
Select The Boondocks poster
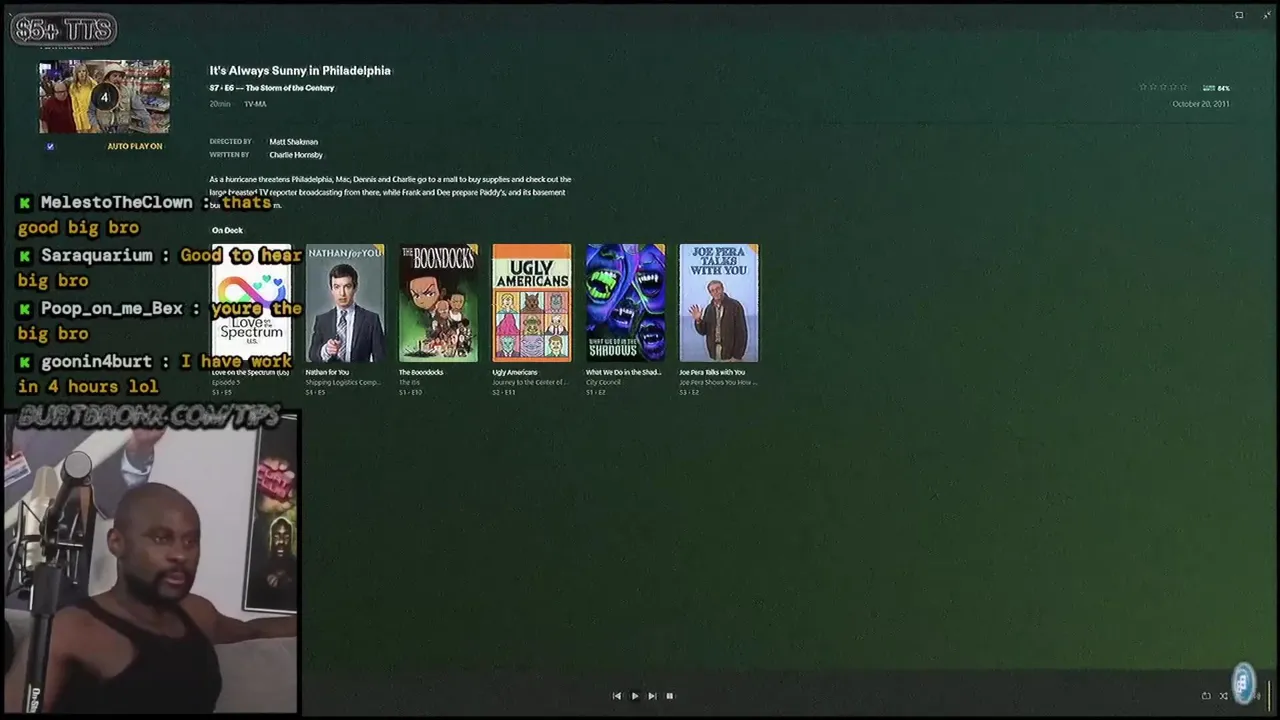(x=438, y=303)
